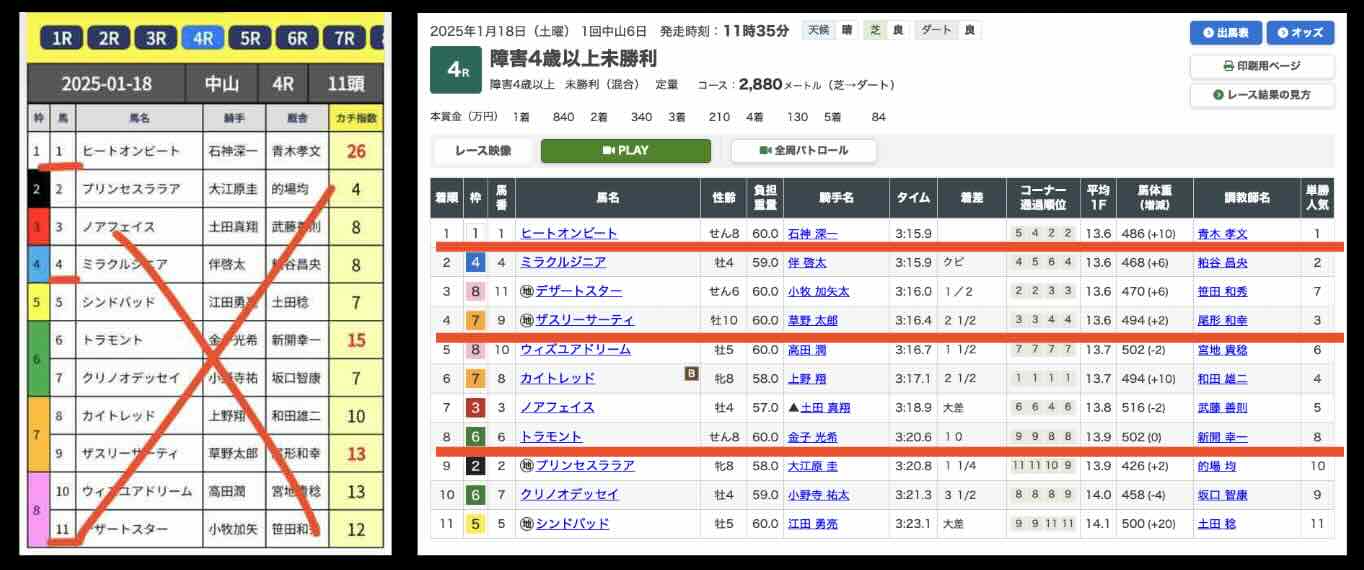This screenshot has width=1364, height=570.
Task: Open jockey 小牧 加矢太 link
Action: (x=818, y=291)
